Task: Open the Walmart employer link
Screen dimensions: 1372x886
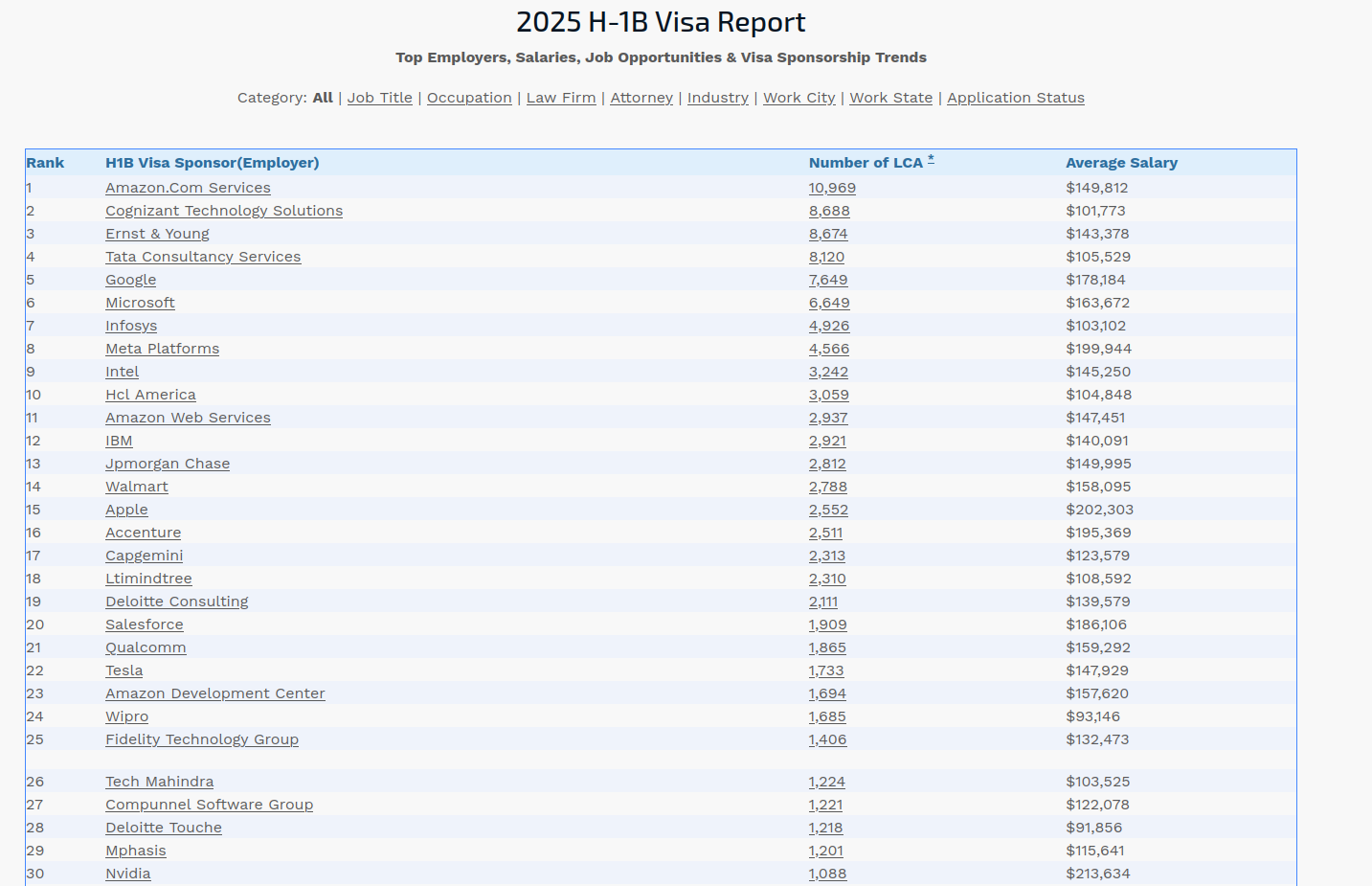Action: point(137,487)
